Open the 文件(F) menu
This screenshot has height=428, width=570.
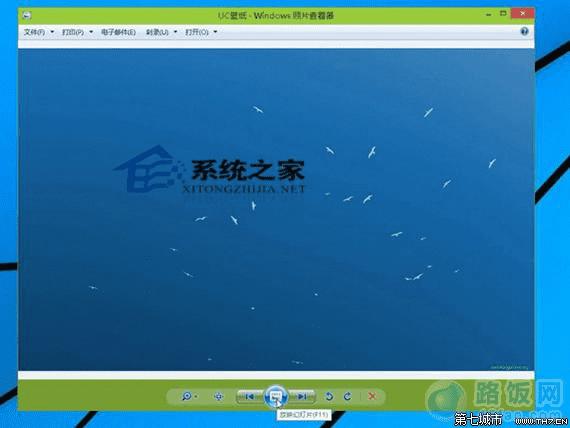39,32
